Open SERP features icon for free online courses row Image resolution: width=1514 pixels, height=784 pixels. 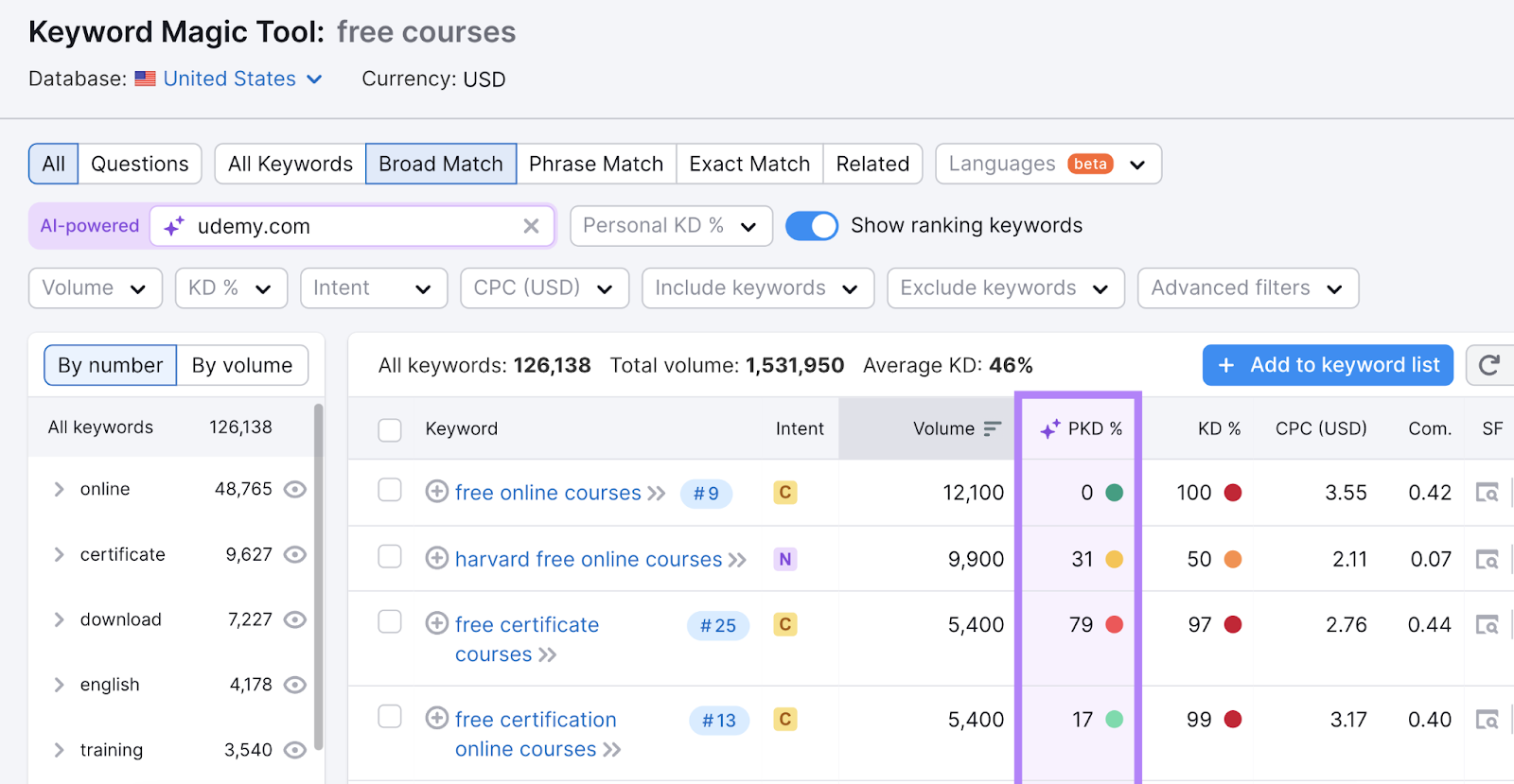1487,493
